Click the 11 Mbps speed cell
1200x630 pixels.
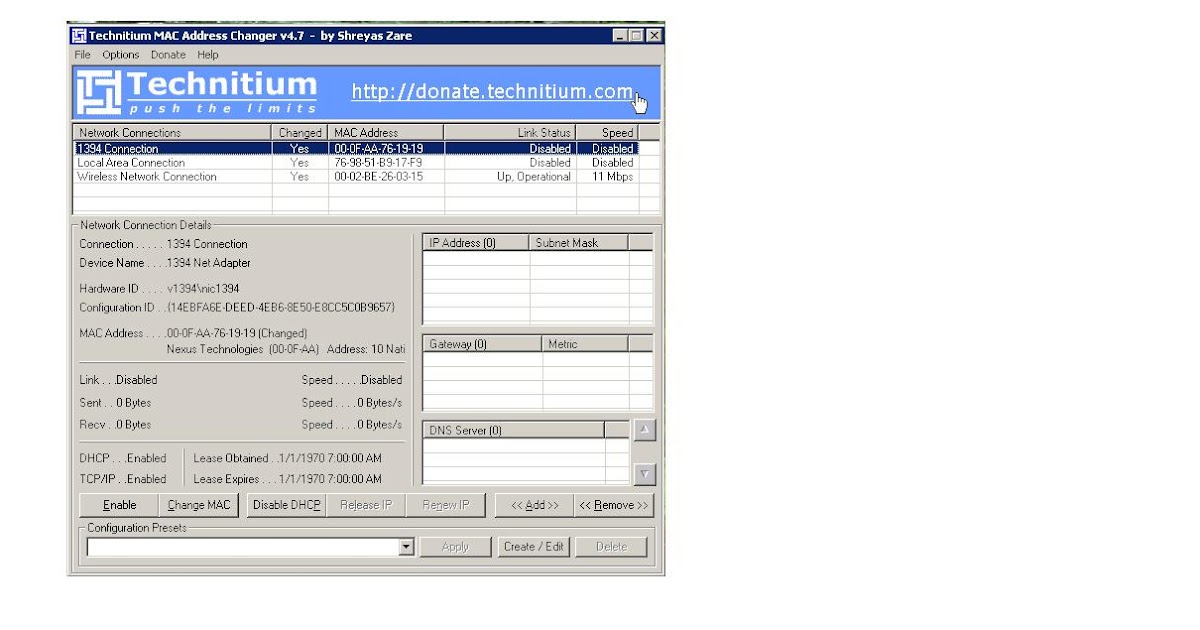pos(613,176)
